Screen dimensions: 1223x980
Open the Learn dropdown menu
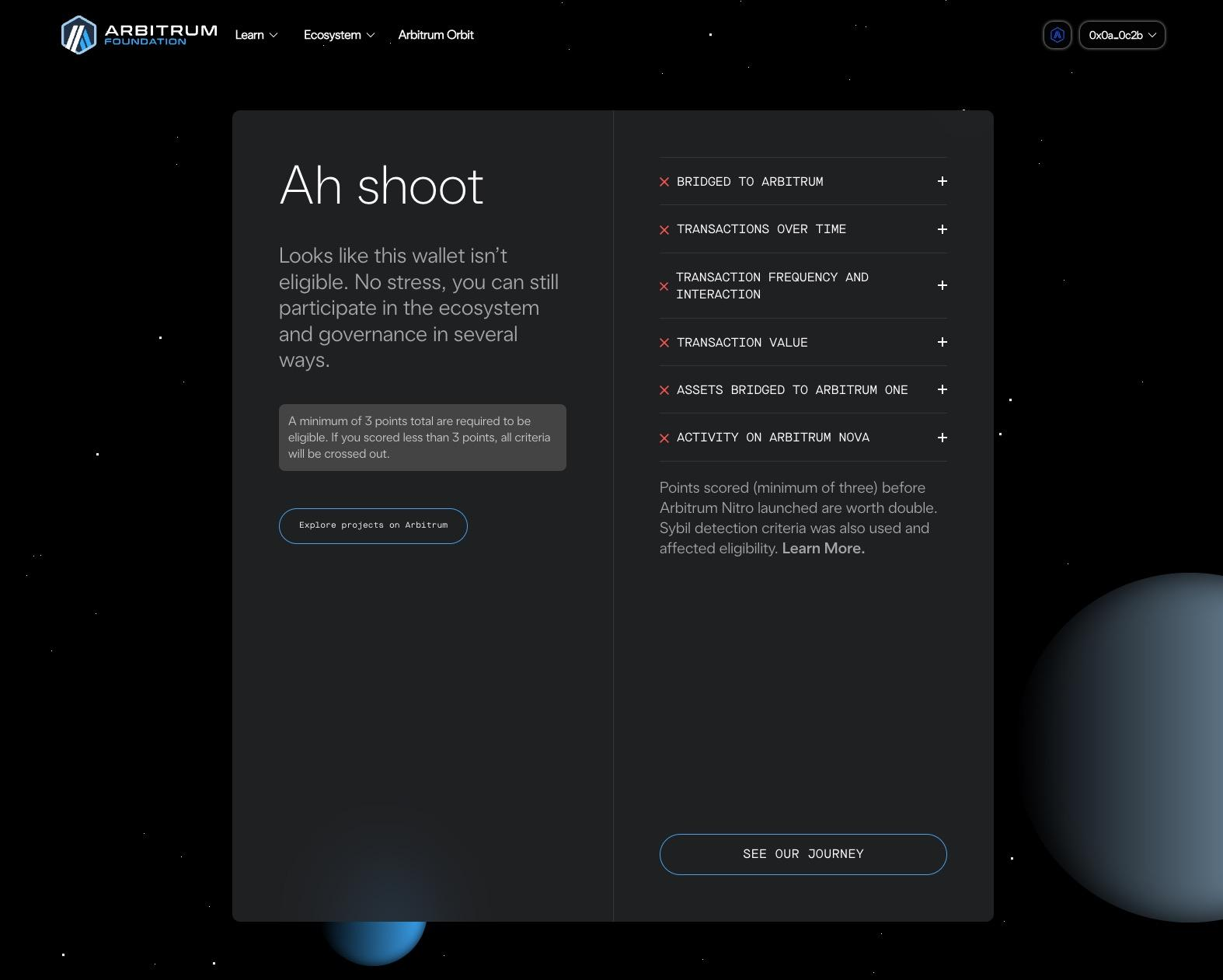point(256,35)
